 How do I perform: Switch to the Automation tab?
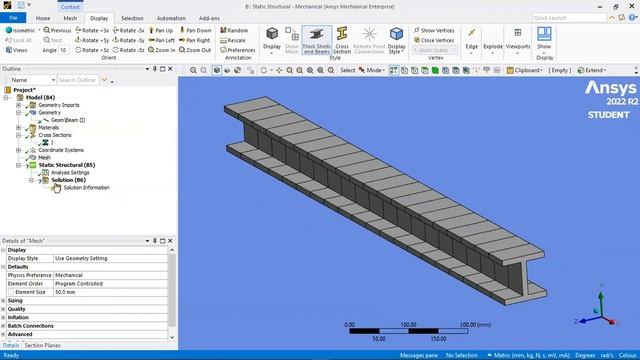[x=171, y=18]
